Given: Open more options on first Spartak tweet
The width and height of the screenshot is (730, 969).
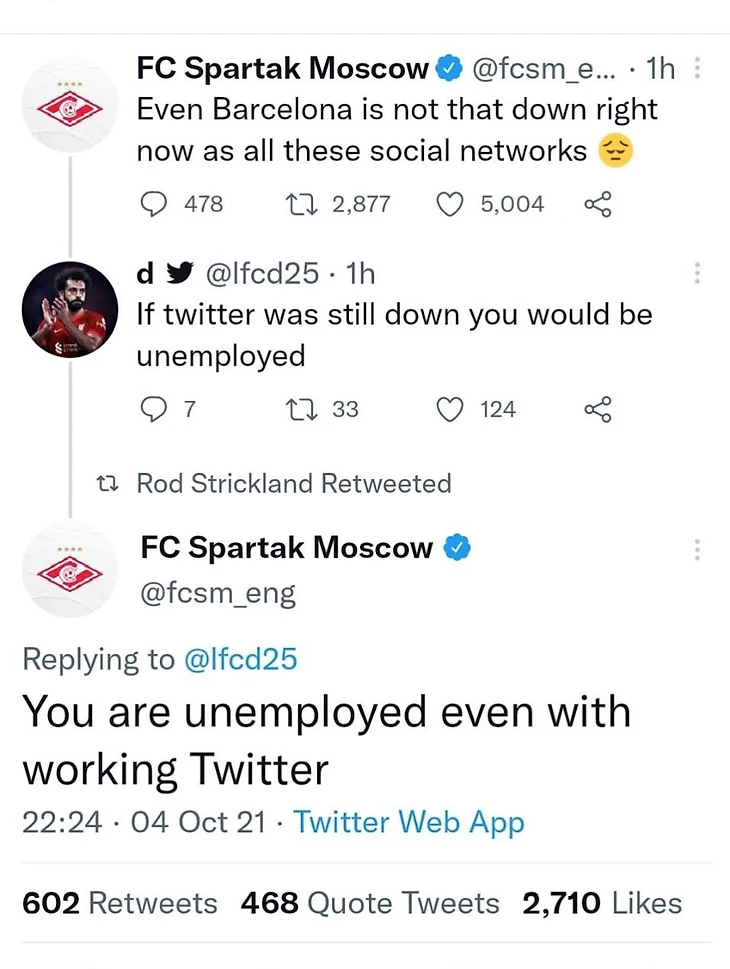Looking at the screenshot, I should (697, 69).
